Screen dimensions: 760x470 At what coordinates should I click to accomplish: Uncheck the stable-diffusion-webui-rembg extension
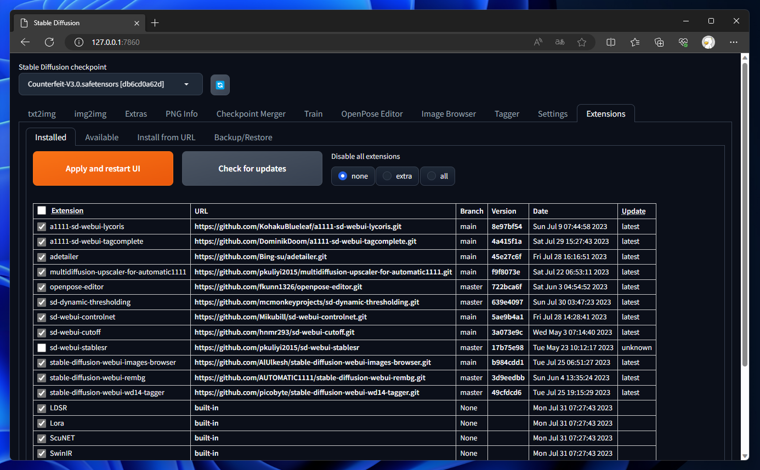pos(42,378)
